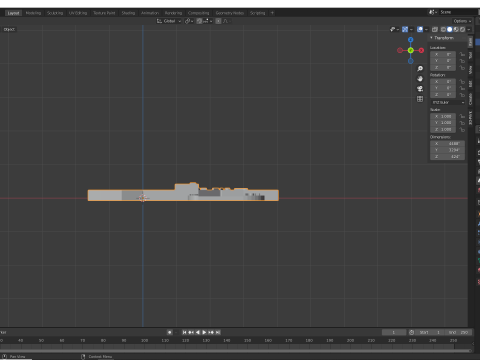480x360 pixels.
Task: Collapse the Transform panel
Action: tap(431, 38)
